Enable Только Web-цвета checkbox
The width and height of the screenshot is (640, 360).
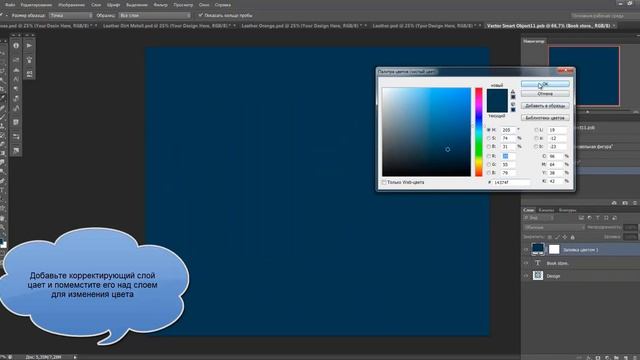click(x=384, y=182)
